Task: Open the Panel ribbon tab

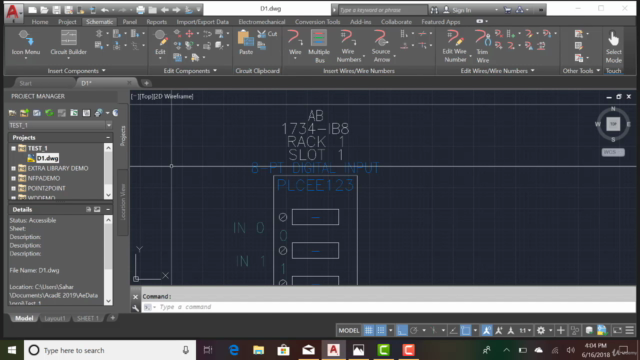Action: [x=129, y=22]
